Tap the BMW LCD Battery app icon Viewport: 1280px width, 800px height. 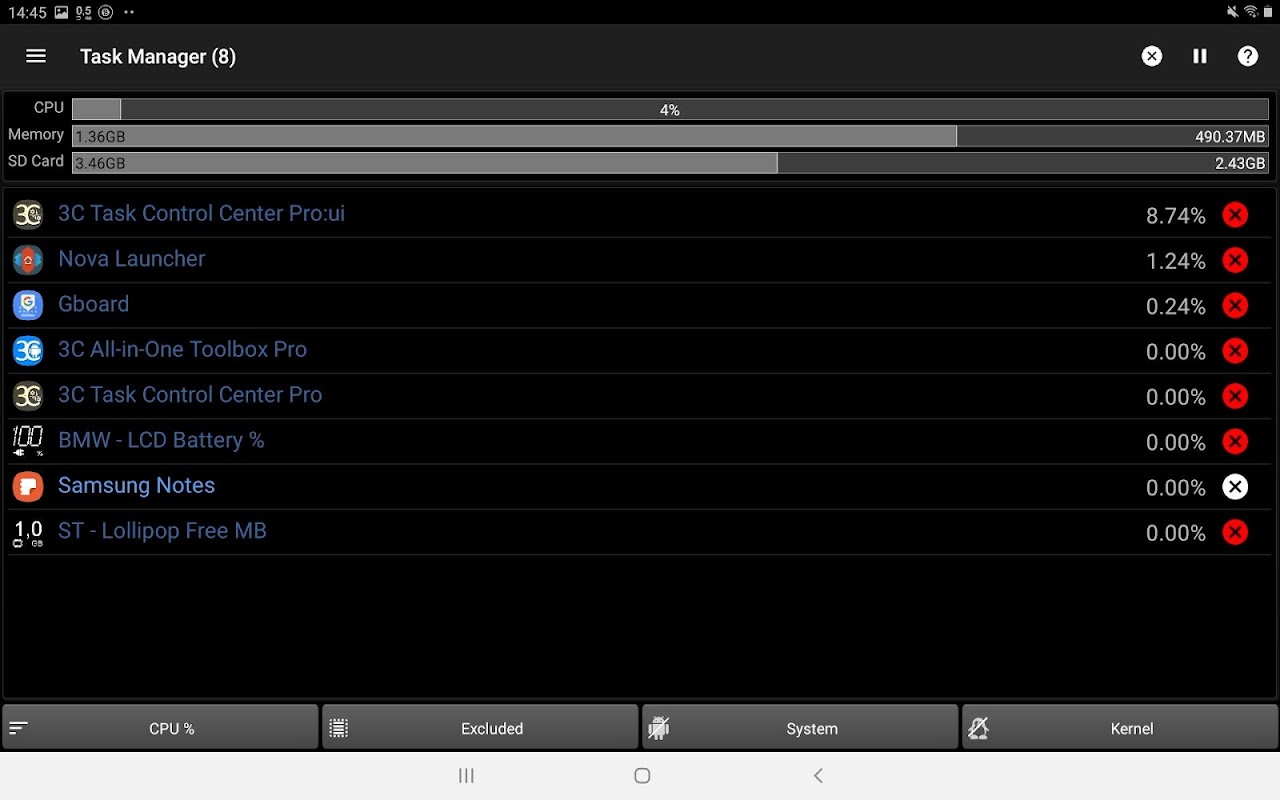tap(28, 441)
